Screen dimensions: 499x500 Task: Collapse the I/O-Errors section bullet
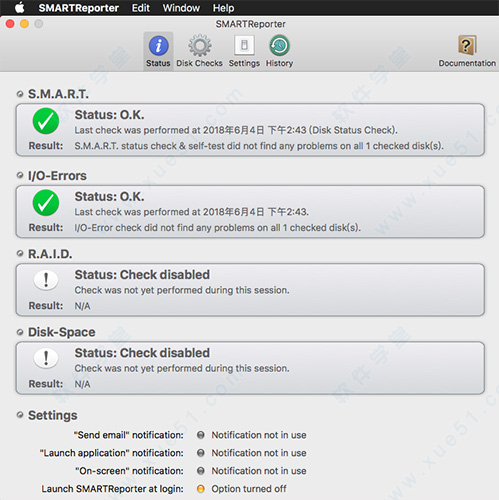[20, 175]
